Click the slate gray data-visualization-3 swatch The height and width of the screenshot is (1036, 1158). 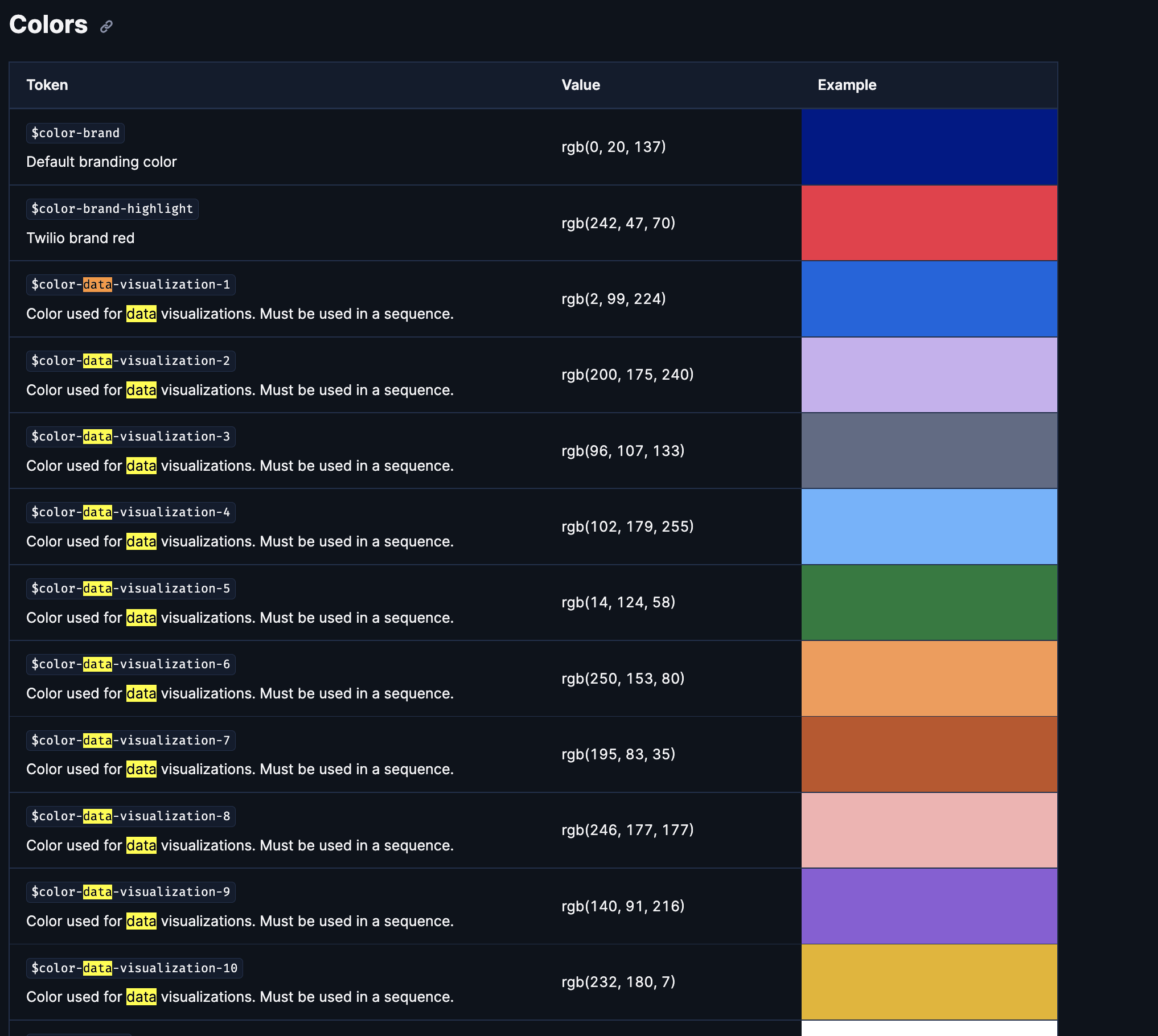(x=929, y=451)
